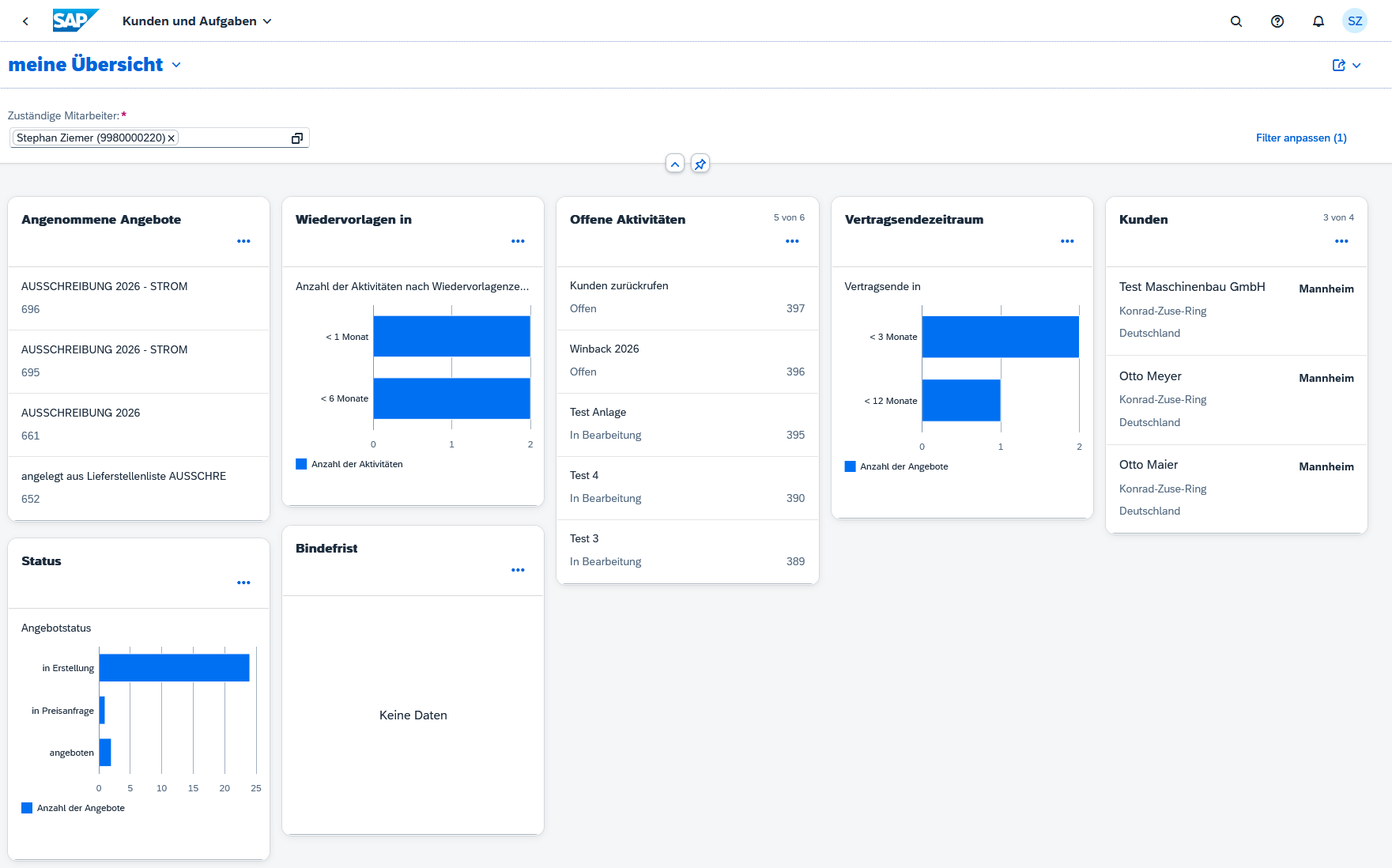Viewport: 1392px width, 868px height.
Task: Click the share icon near meine Übersicht
Action: tap(1337, 65)
